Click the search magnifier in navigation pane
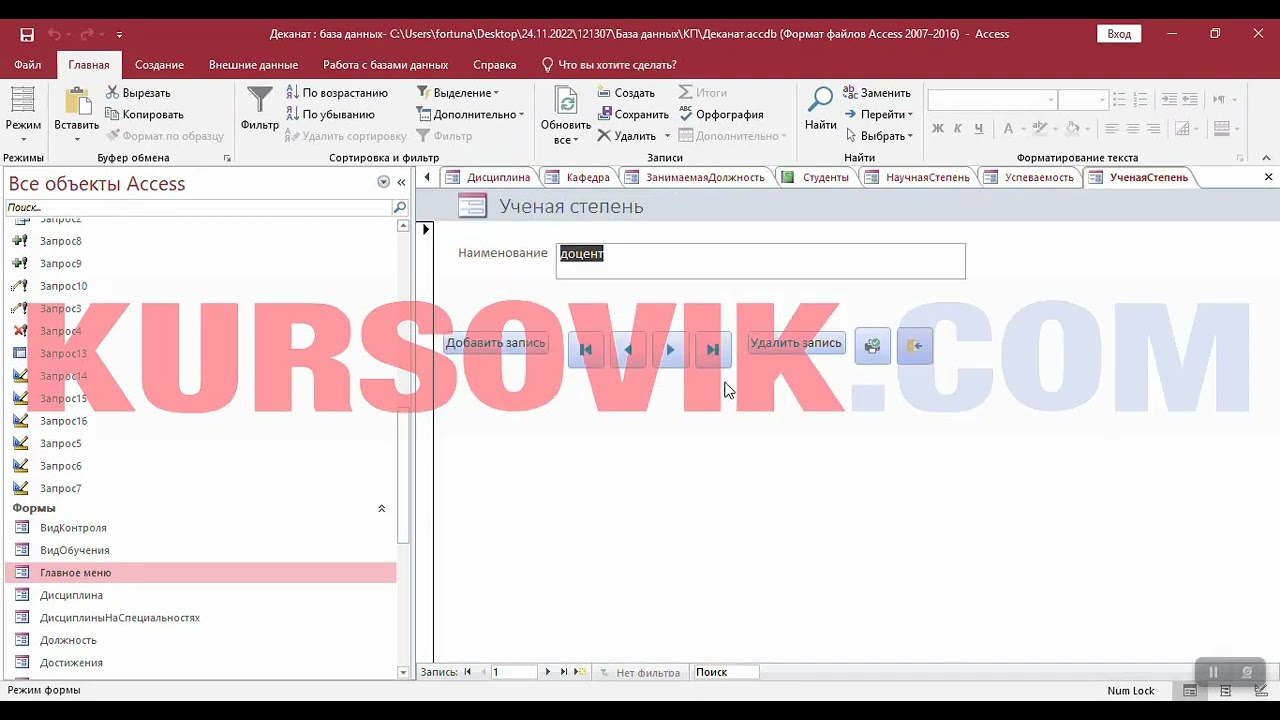Screen dimensions: 1280x720 400,207
